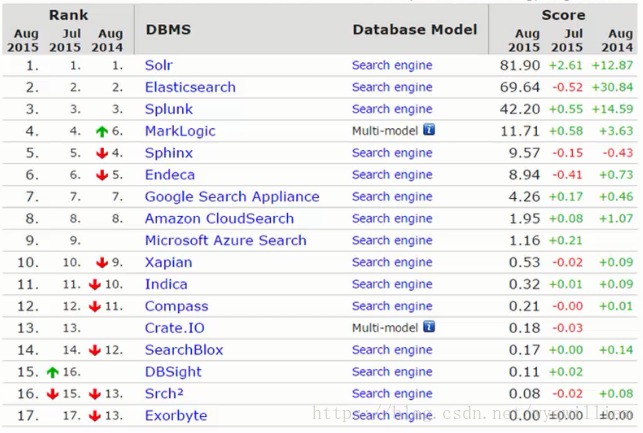
Task: Click the Multi-model text in MarkLogic row
Action: pos(385,131)
